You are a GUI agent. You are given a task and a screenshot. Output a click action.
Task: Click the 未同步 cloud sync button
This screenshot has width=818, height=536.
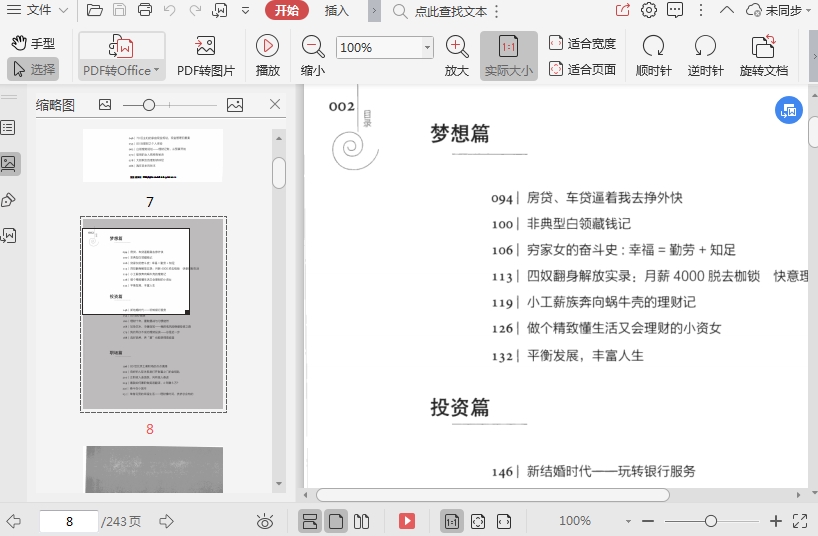tap(778, 10)
